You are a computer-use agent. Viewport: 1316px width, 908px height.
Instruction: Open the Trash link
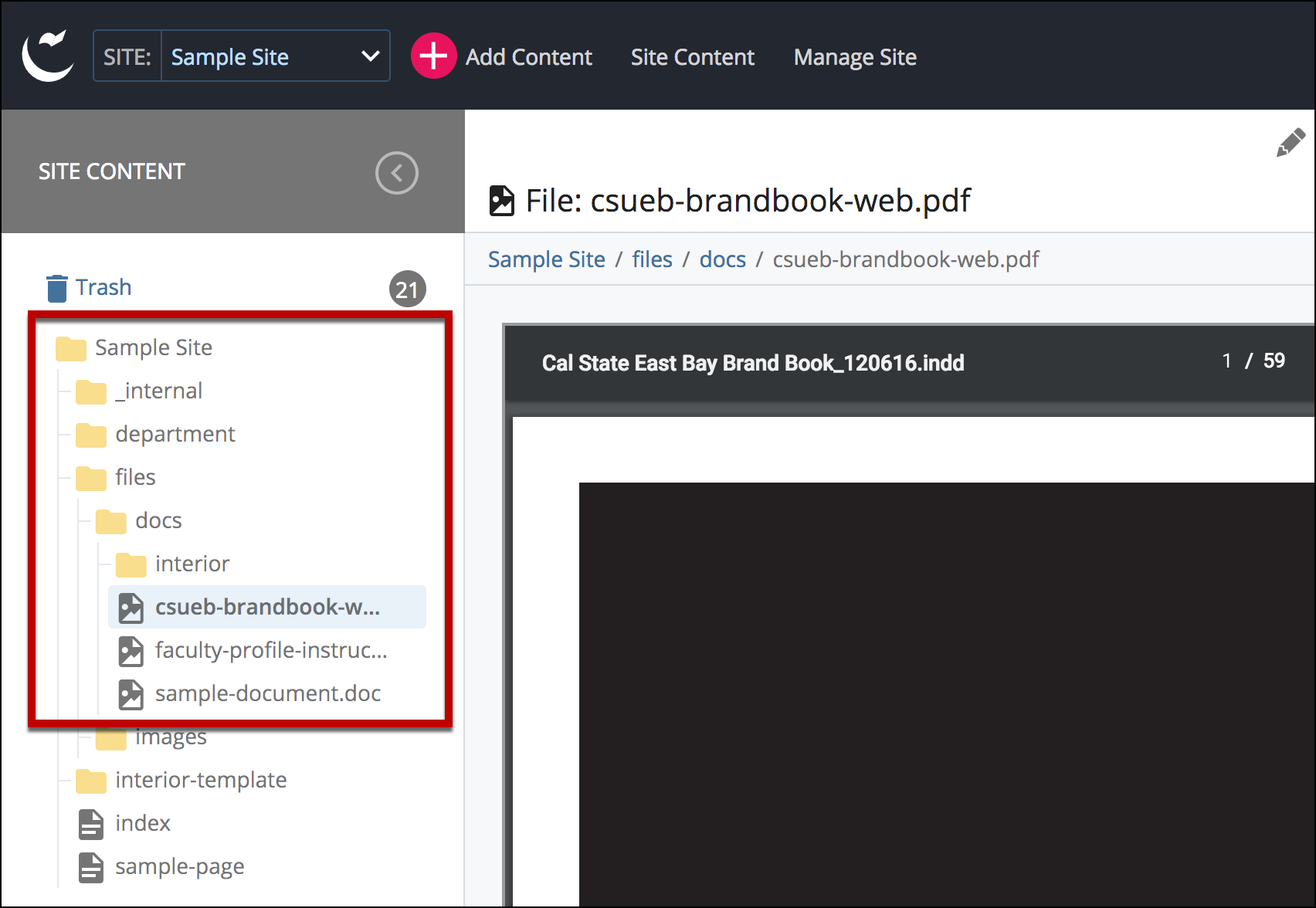(103, 287)
